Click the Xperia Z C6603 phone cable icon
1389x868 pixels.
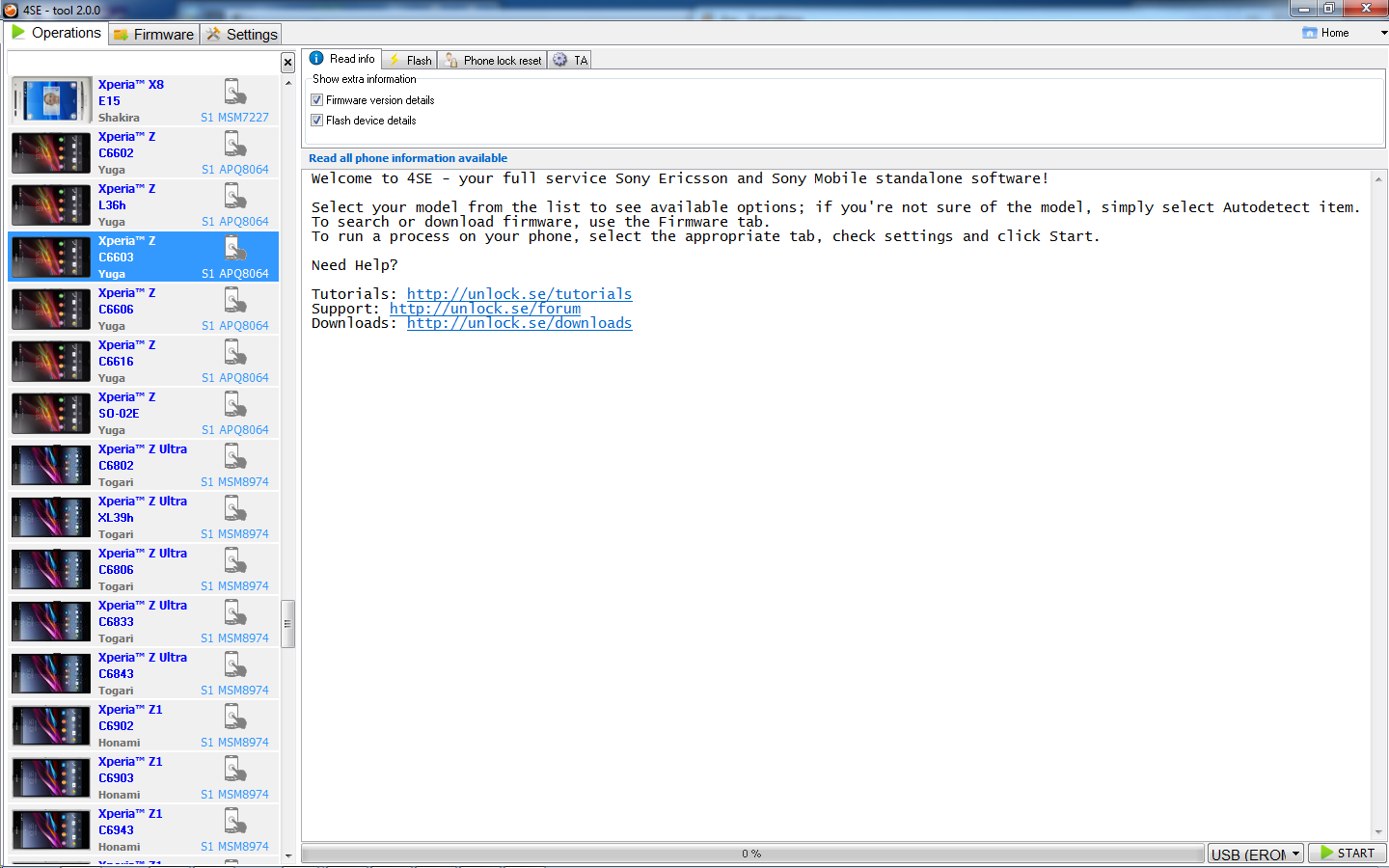(235, 248)
